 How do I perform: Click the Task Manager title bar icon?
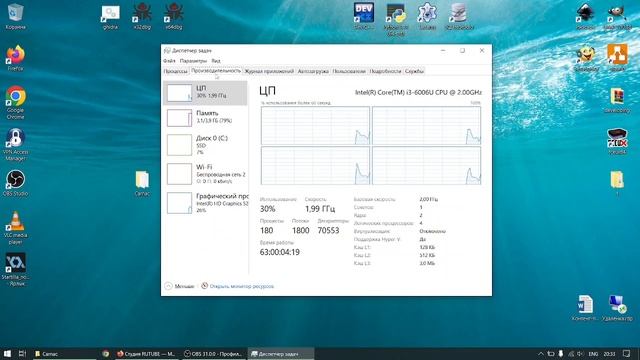coord(167,51)
